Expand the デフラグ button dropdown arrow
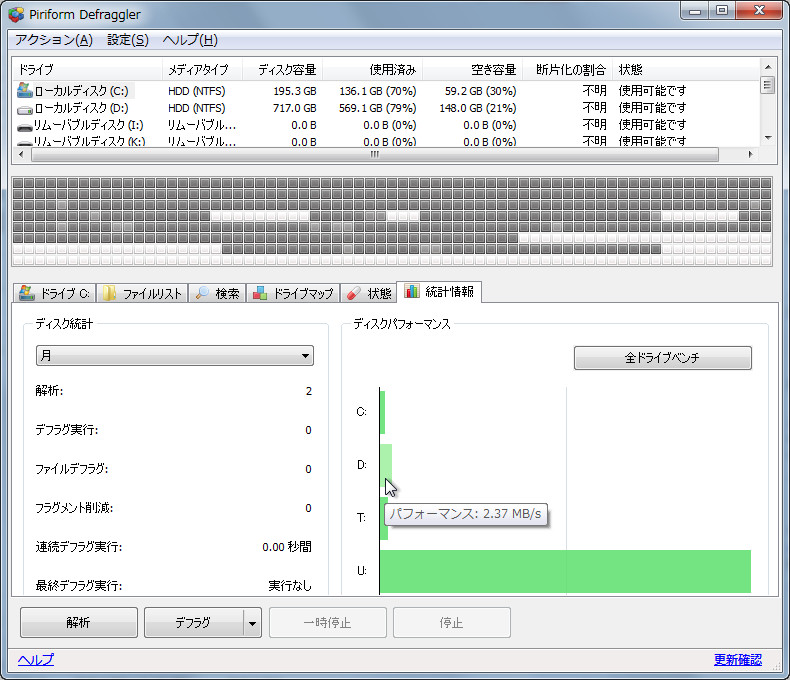Image resolution: width=790 pixels, height=680 pixels. 252,623
